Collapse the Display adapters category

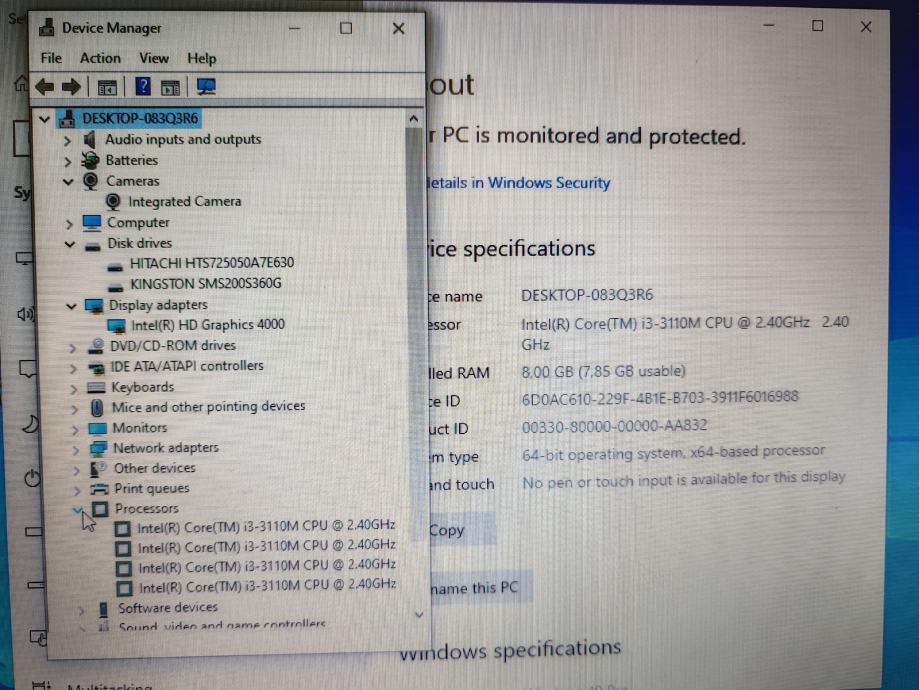(71, 306)
